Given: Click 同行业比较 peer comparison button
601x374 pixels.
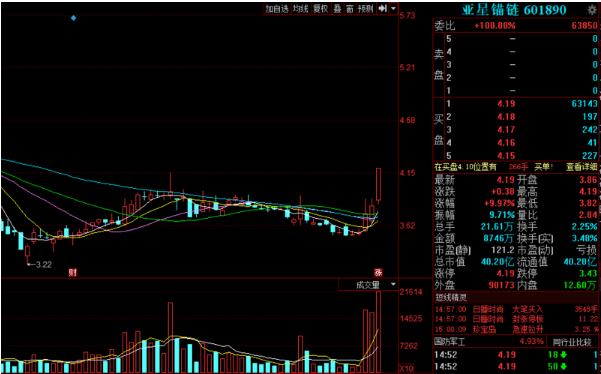Looking at the screenshot, I should [x=573, y=342].
